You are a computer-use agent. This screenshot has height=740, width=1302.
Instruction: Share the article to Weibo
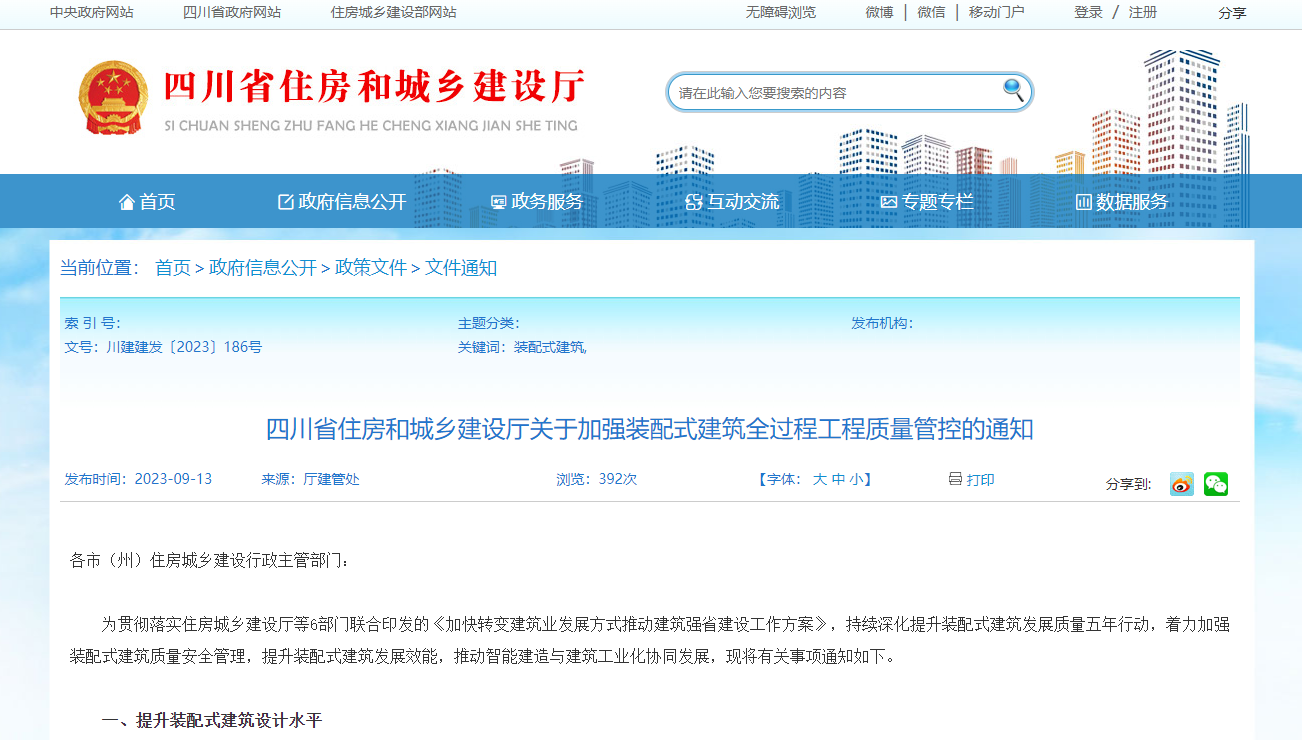[x=1181, y=484]
